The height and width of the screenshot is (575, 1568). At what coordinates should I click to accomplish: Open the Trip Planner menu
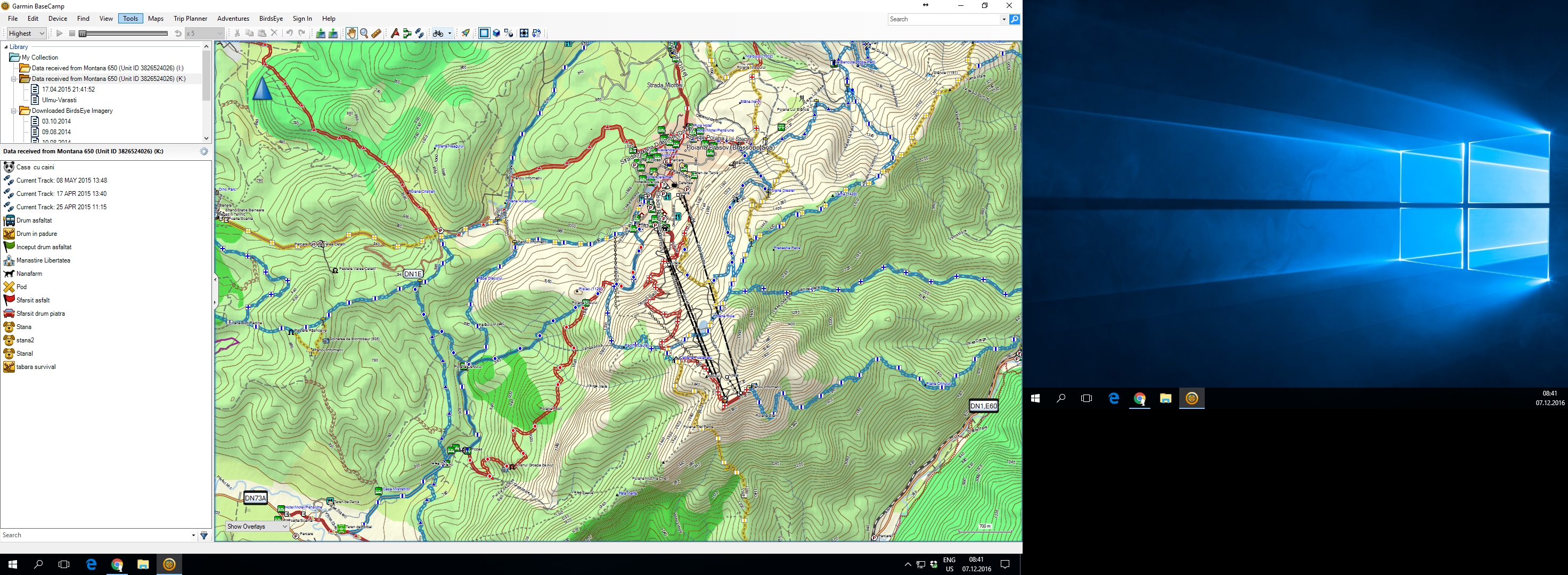coord(190,19)
